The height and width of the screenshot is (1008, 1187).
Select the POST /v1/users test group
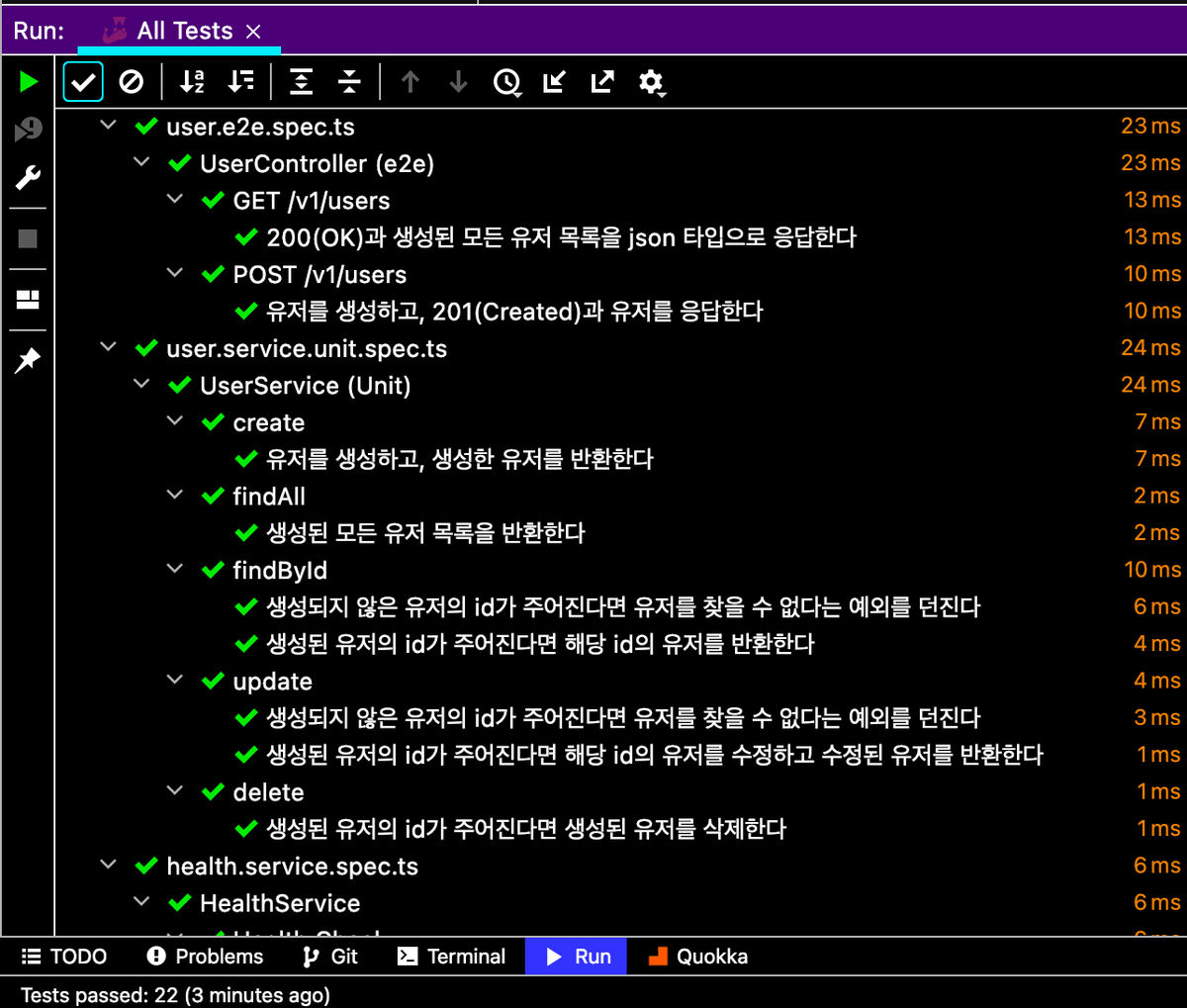click(x=319, y=274)
